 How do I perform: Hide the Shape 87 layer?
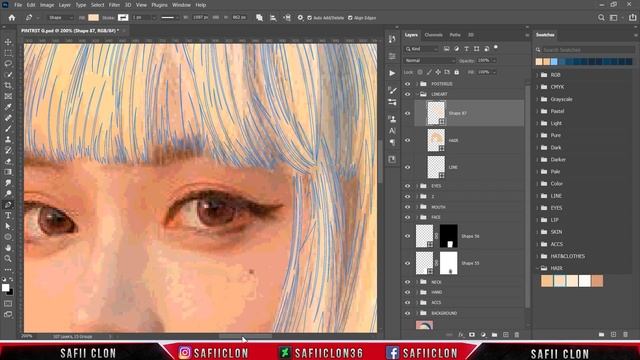(x=407, y=113)
